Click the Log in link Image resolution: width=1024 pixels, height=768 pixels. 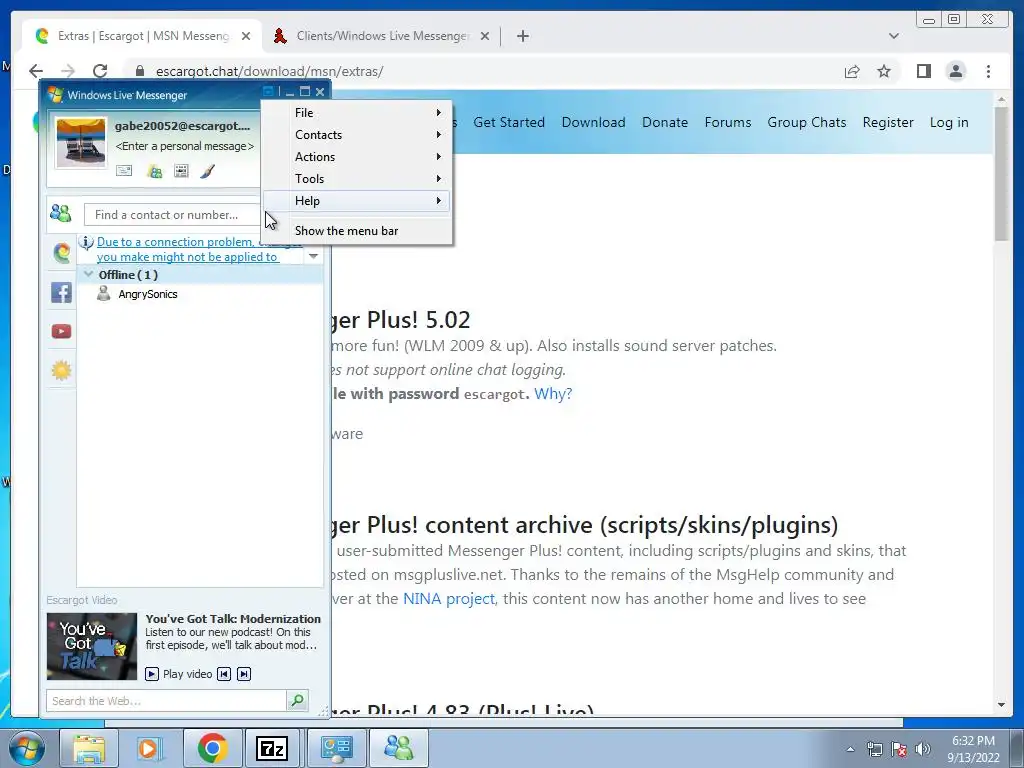[949, 122]
